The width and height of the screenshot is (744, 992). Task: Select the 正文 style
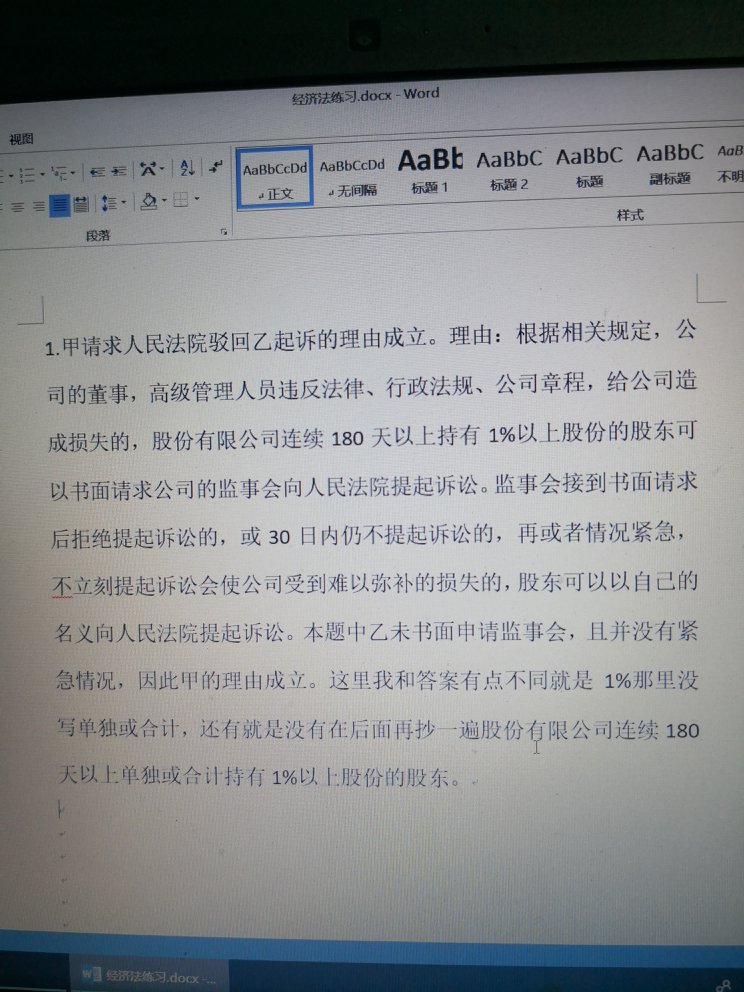(275, 177)
